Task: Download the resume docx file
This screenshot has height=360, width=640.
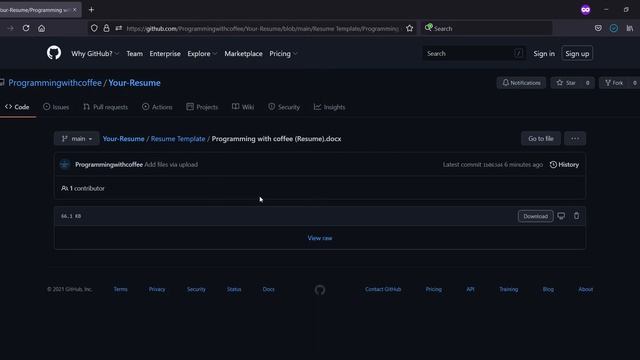Action: click(536, 216)
